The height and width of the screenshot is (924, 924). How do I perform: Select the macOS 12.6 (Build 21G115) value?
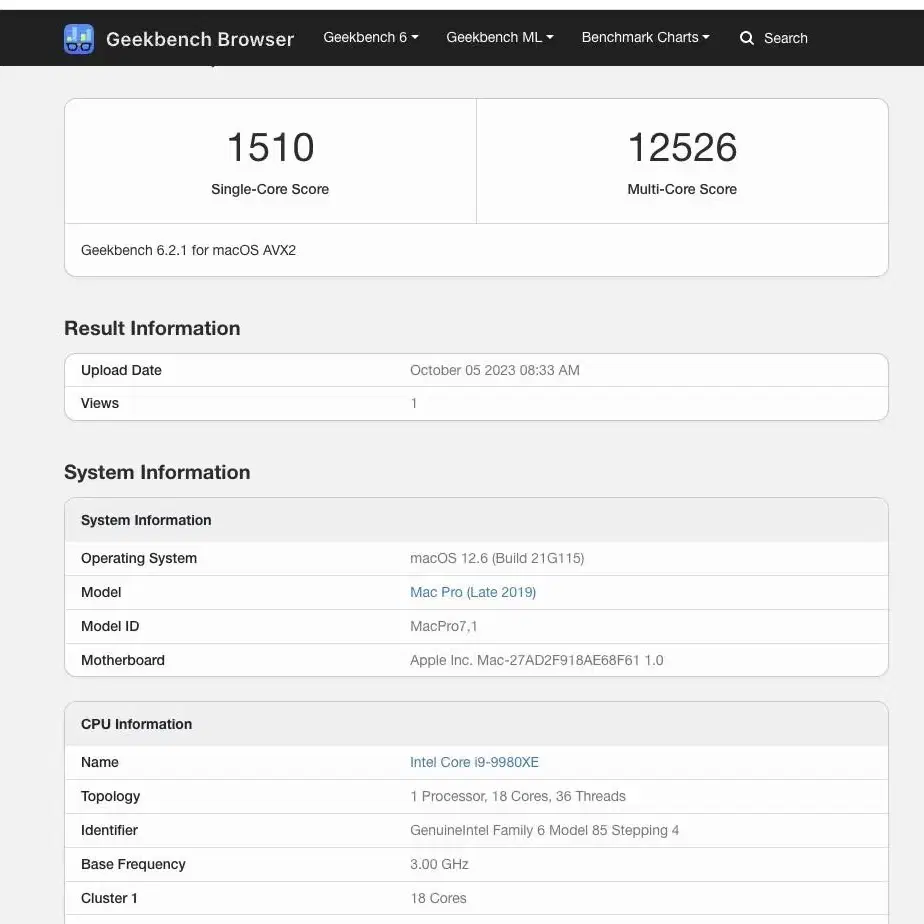click(x=497, y=558)
